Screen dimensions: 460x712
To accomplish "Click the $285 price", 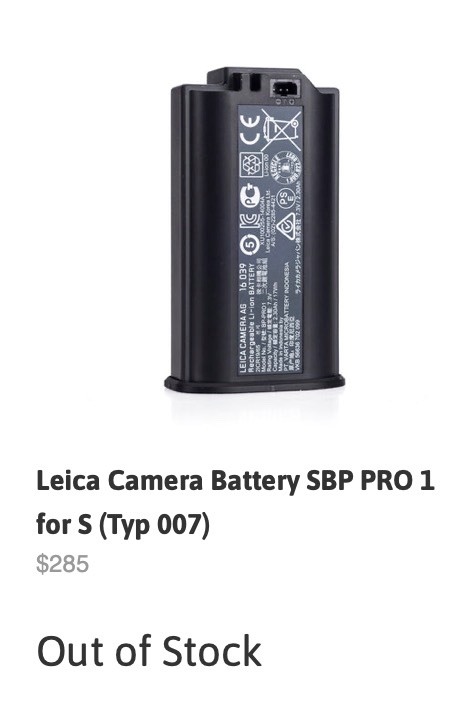I will 63,564.
